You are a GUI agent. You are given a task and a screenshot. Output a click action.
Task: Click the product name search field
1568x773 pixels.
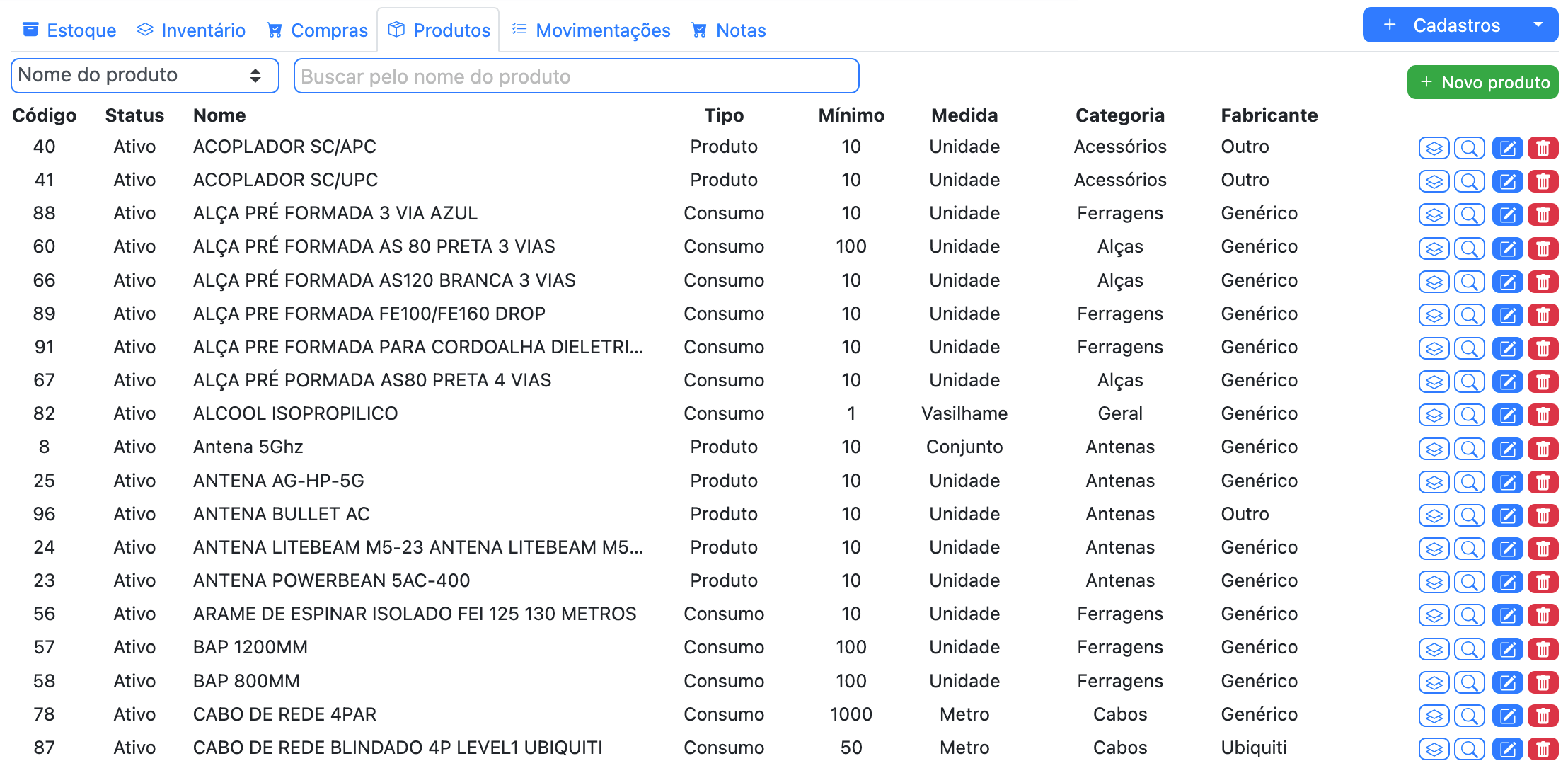tap(575, 76)
